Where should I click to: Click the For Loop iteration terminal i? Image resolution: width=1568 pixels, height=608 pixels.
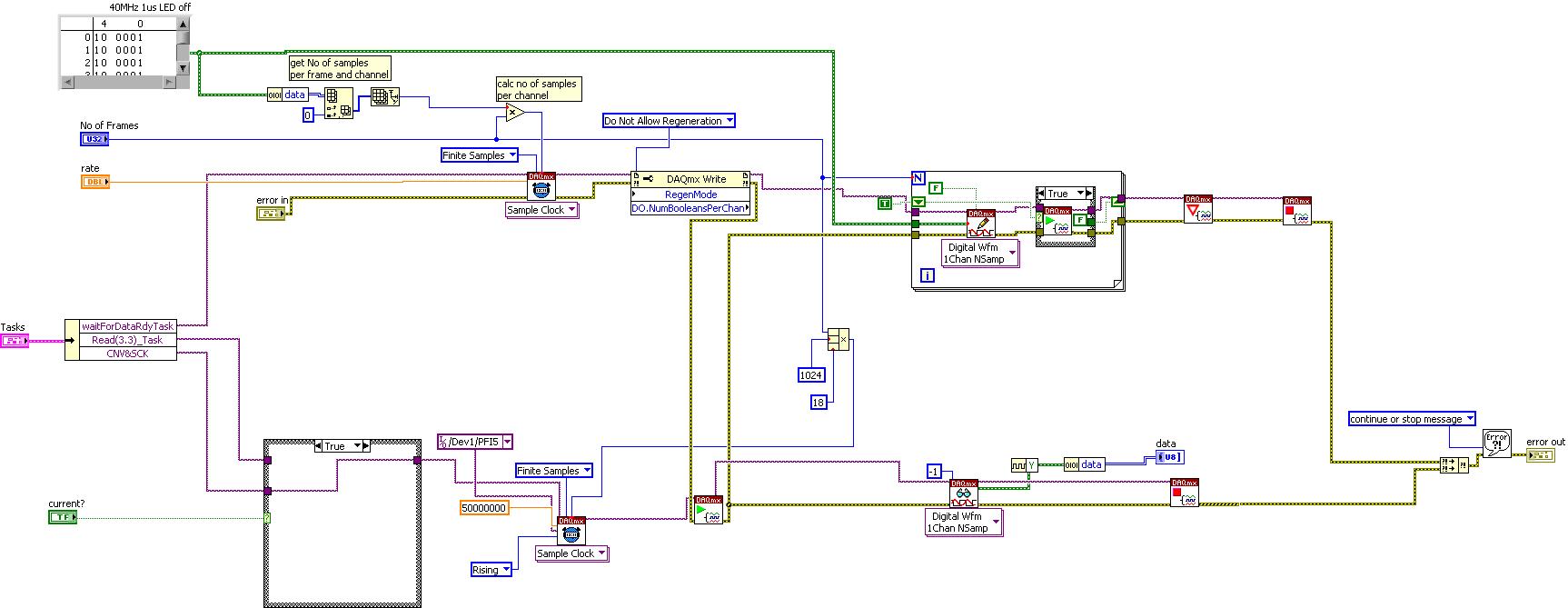pyautogui.click(x=927, y=274)
